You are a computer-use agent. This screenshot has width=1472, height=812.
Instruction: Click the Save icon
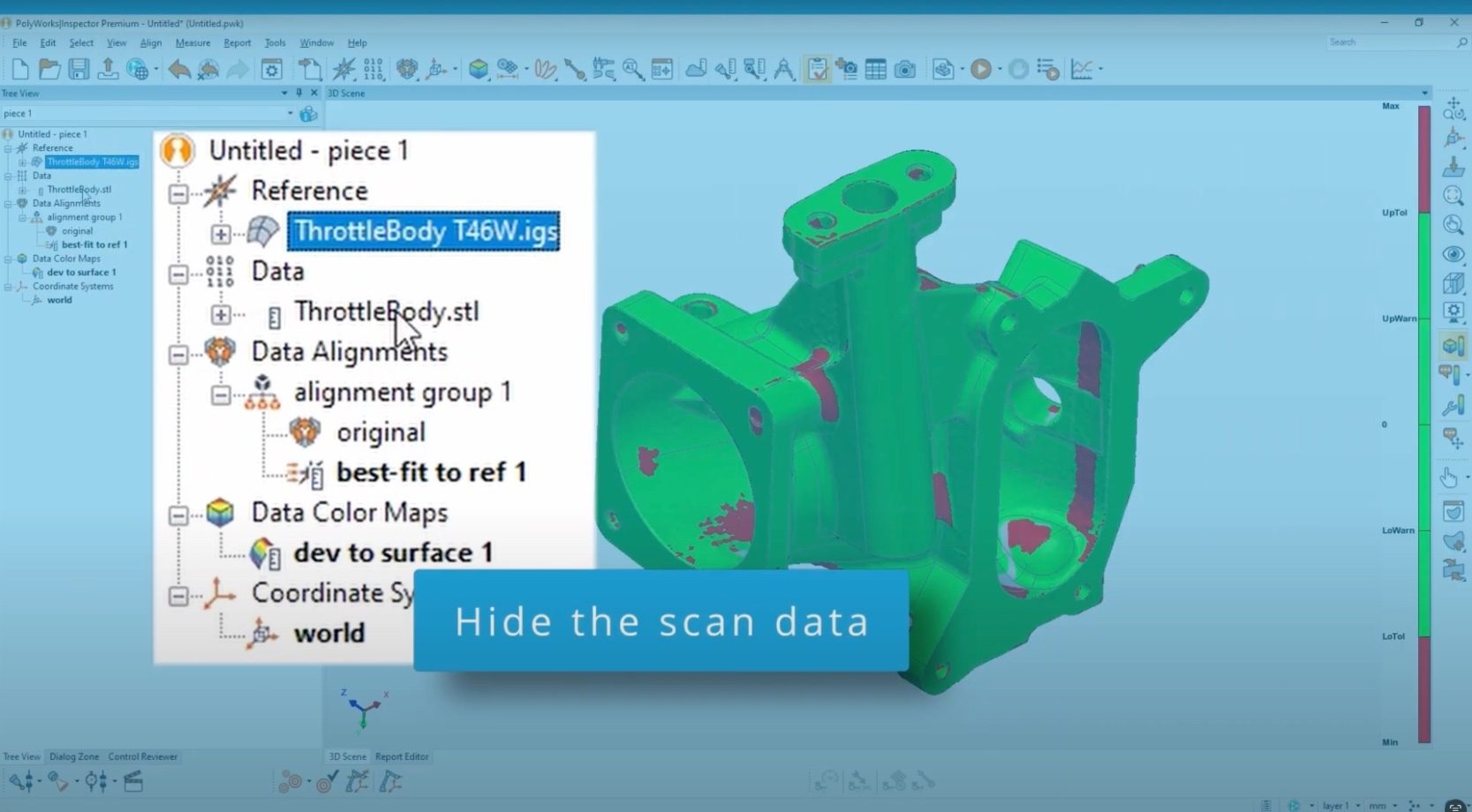79,69
